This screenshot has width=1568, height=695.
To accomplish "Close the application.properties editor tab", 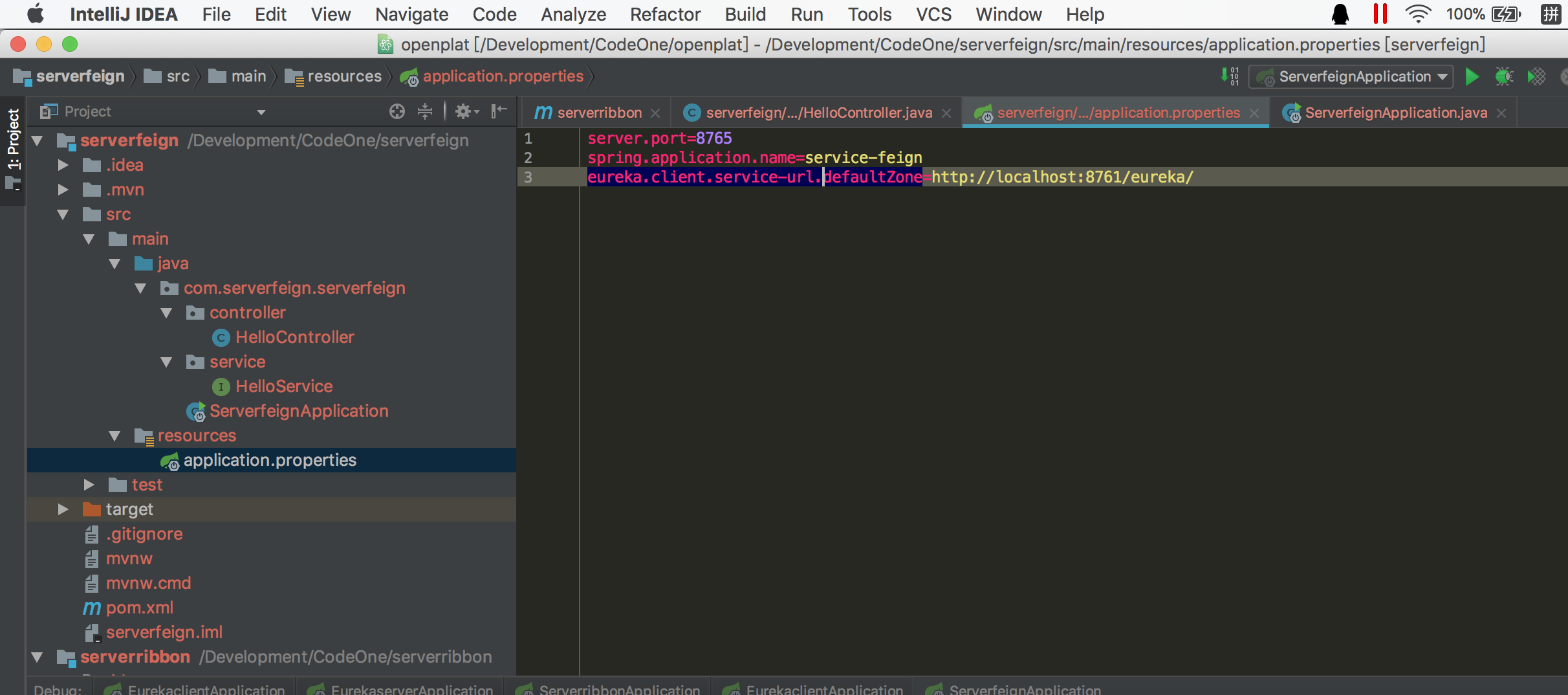I will [1254, 113].
